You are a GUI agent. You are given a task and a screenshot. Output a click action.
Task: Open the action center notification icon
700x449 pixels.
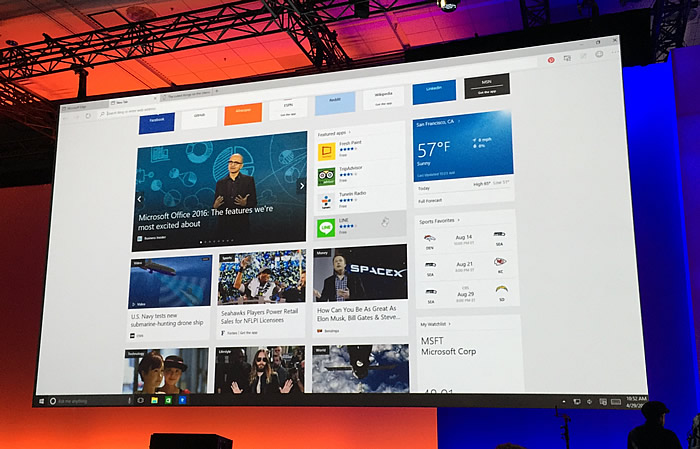[x=603, y=402]
